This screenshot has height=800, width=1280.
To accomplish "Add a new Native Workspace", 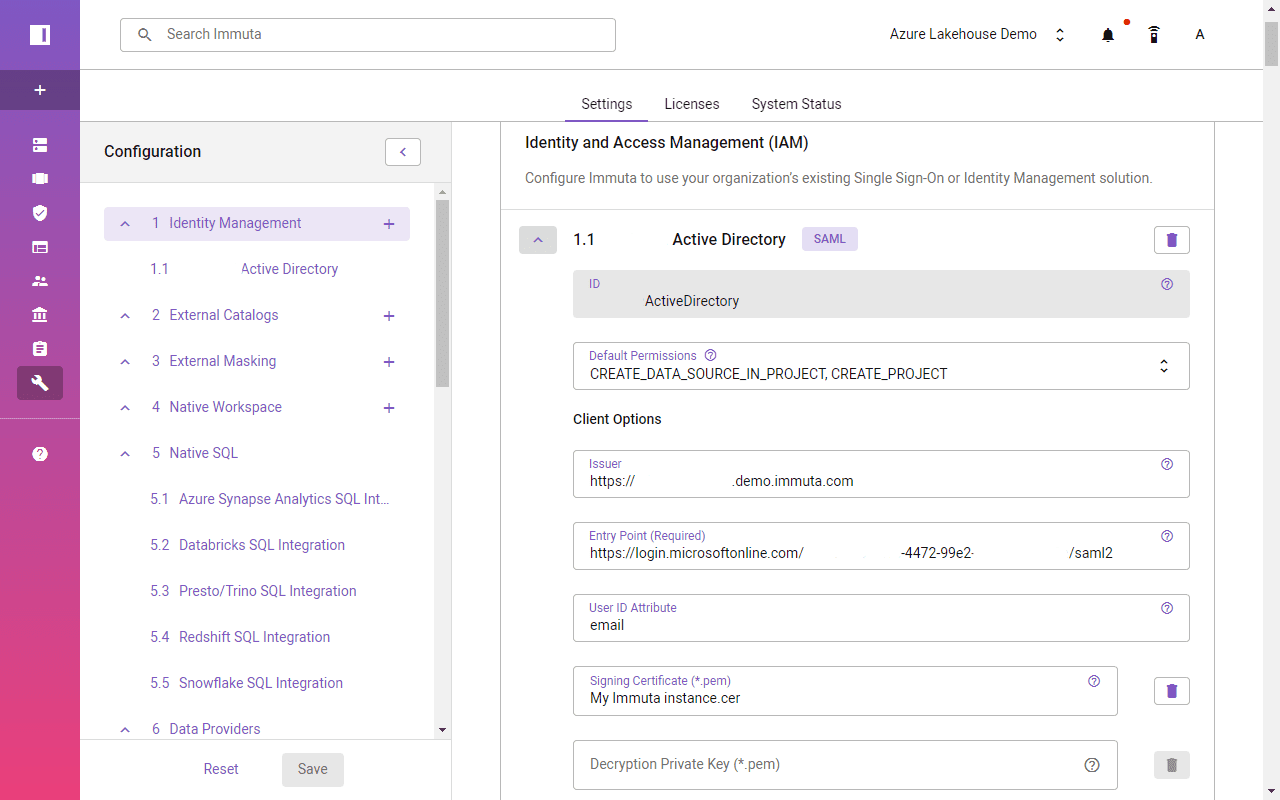I will tap(389, 408).
